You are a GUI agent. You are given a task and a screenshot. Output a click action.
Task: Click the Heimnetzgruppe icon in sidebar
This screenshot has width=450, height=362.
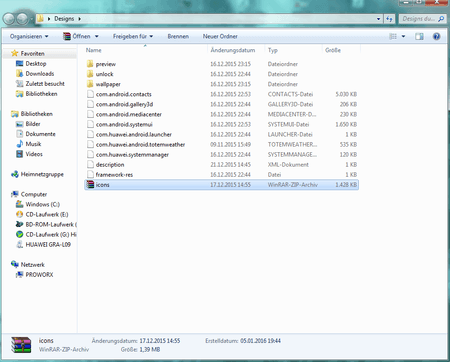tap(15, 174)
